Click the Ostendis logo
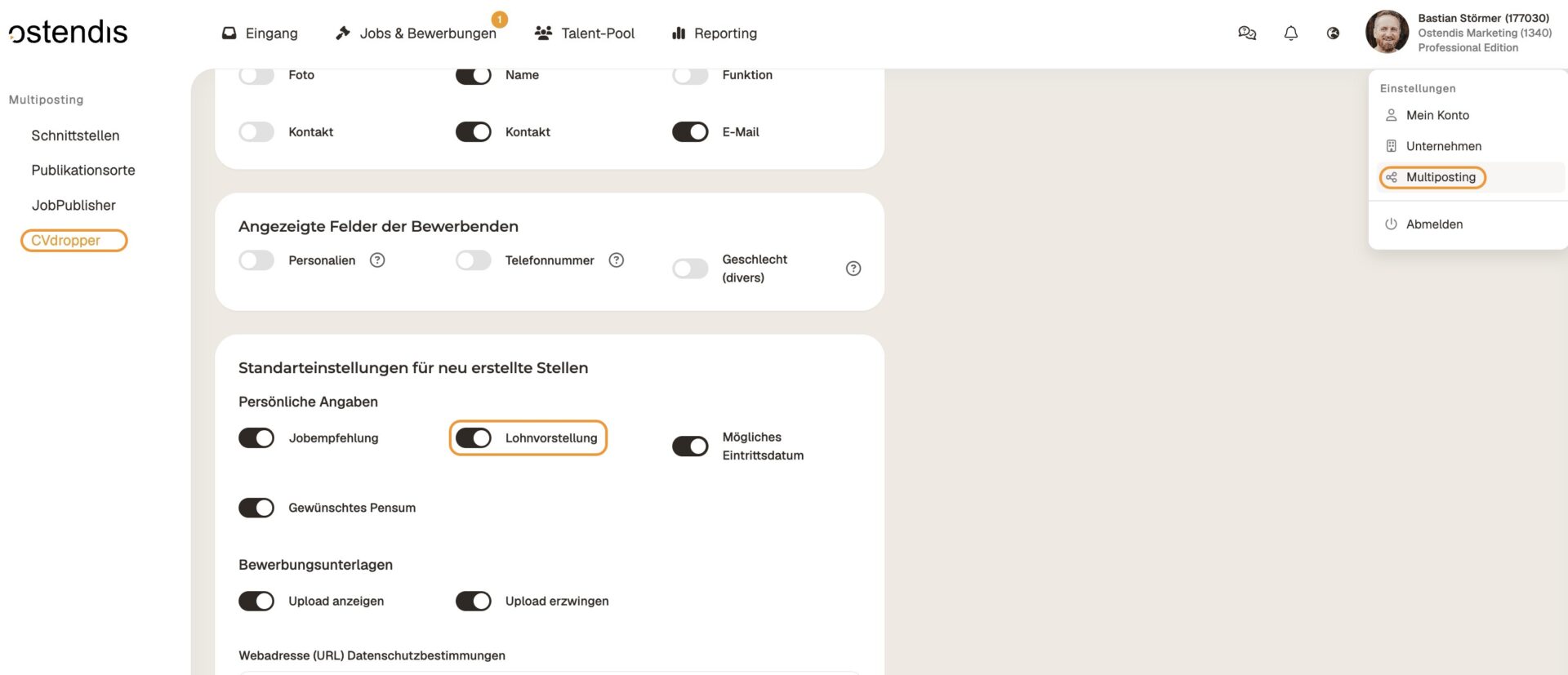 point(69,33)
